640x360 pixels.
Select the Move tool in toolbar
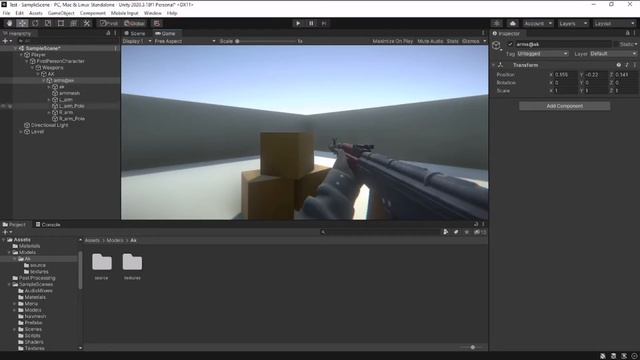22,23
